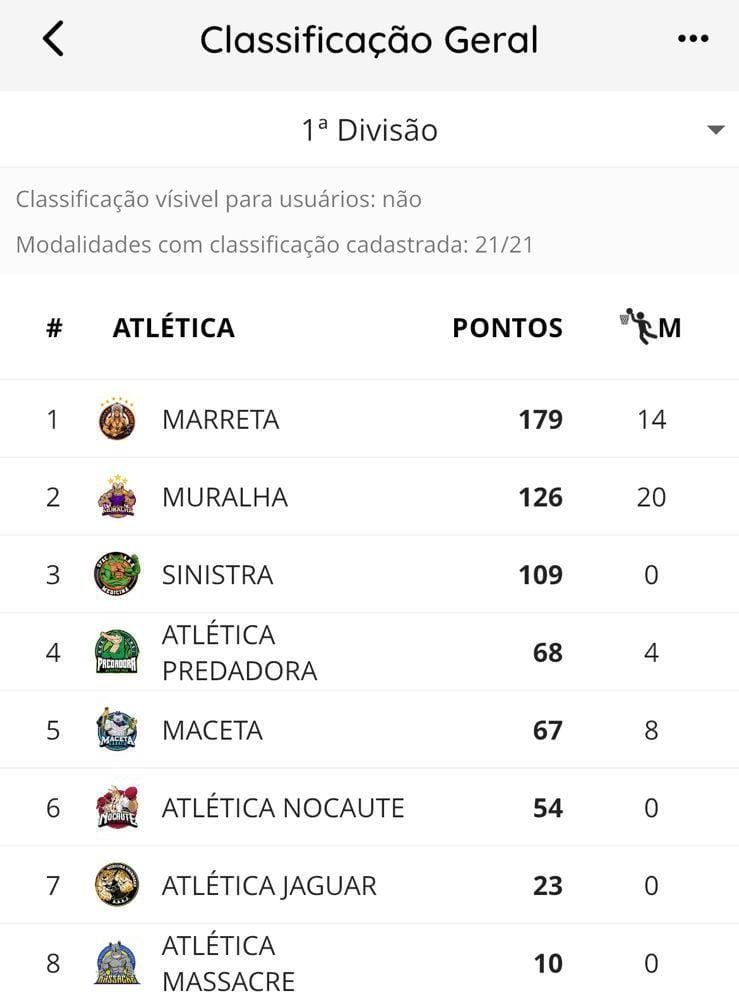Select the MURALHA team name
Image resolution: width=739 pixels, height=994 pixels.
224,497
